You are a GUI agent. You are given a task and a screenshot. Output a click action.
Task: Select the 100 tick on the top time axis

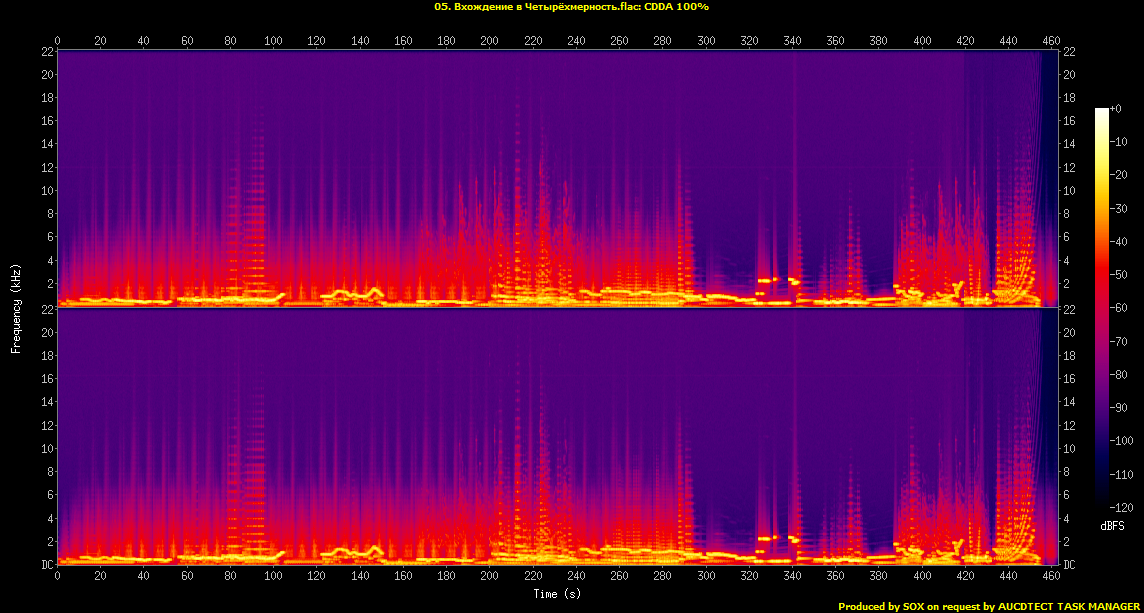[x=273, y=40]
